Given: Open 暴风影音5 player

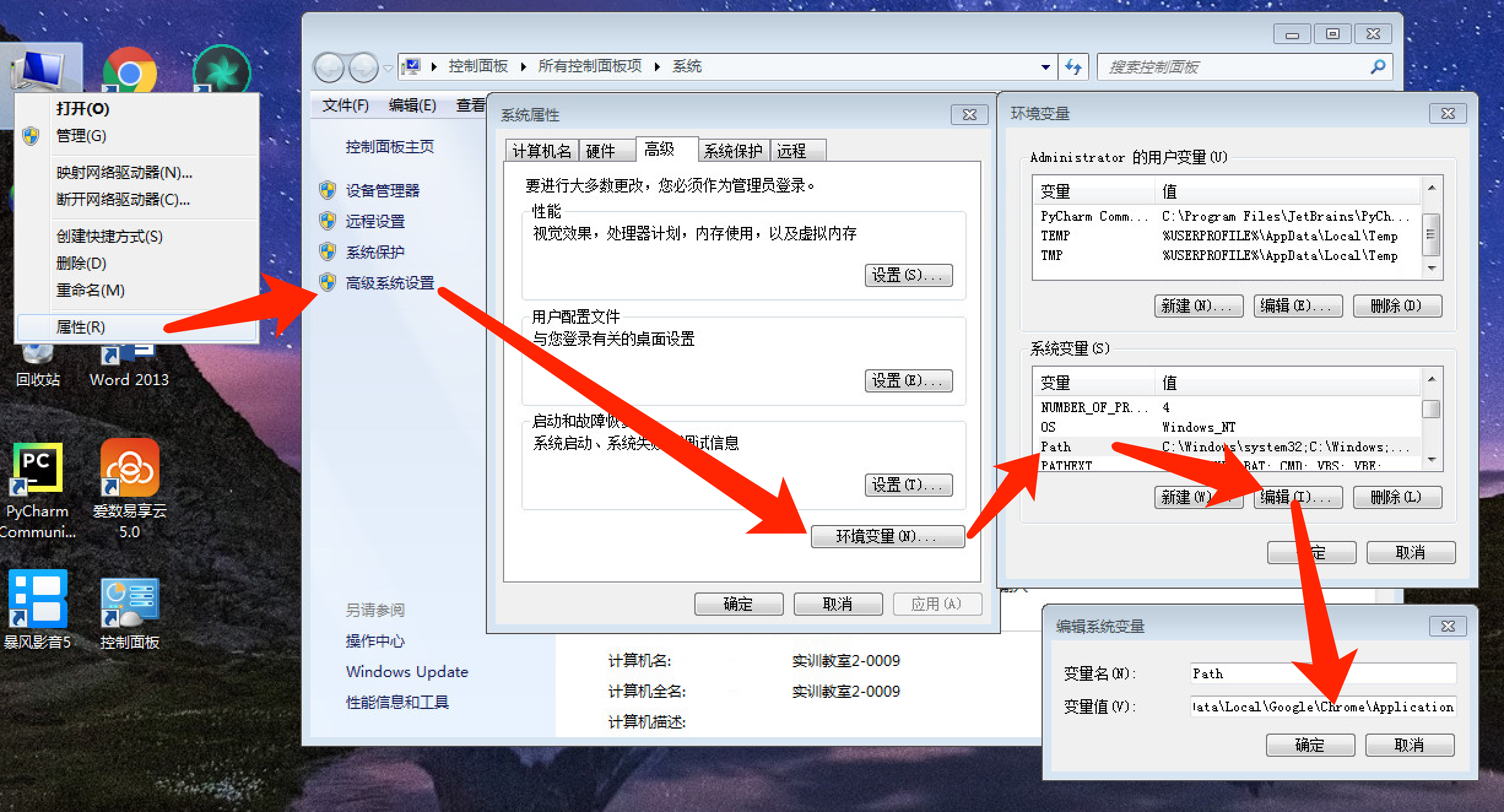Looking at the screenshot, I should (37, 598).
